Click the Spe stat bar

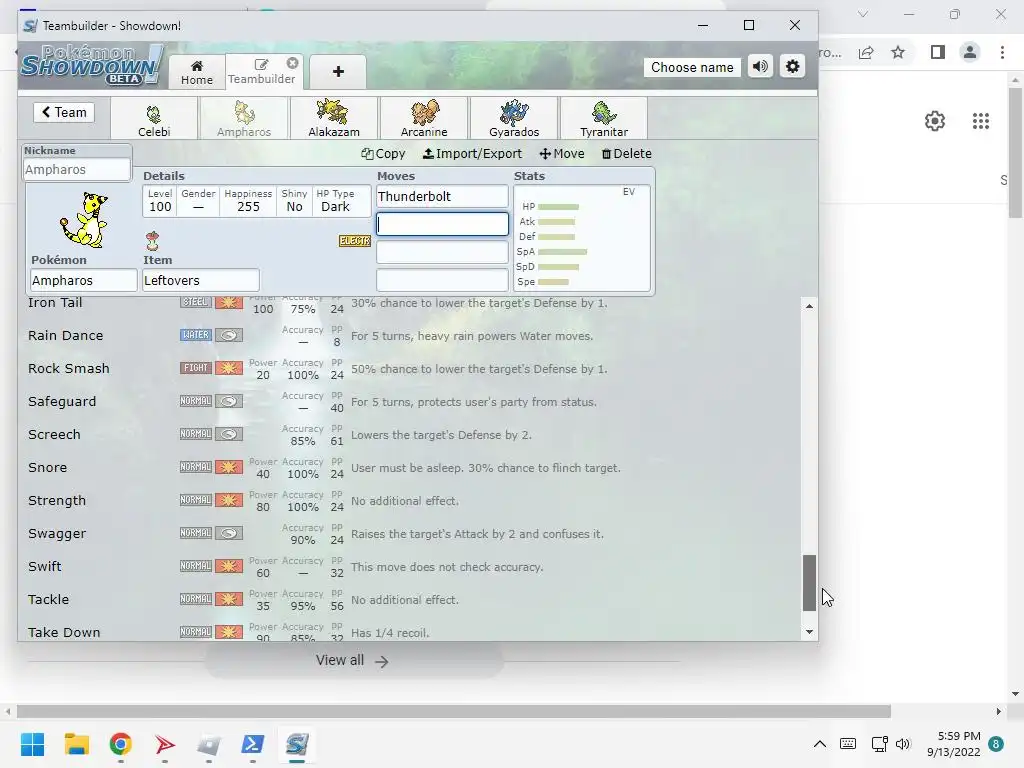click(x=553, y=281)
